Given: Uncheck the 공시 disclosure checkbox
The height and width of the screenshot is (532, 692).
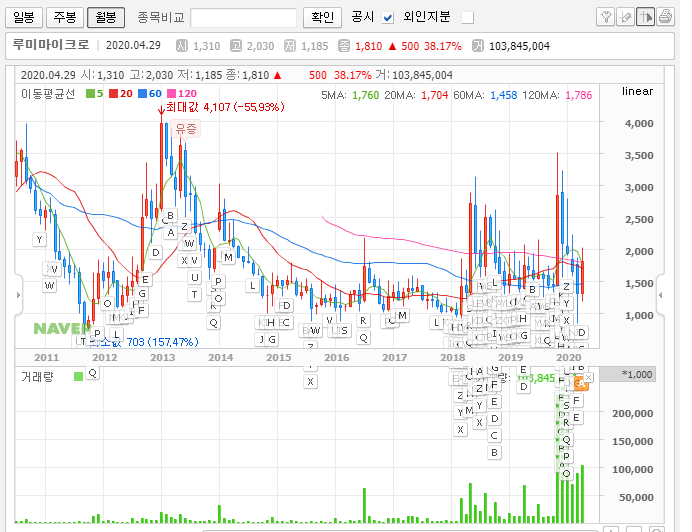Looking at the screenshot, I should click(x=387, y=18).
